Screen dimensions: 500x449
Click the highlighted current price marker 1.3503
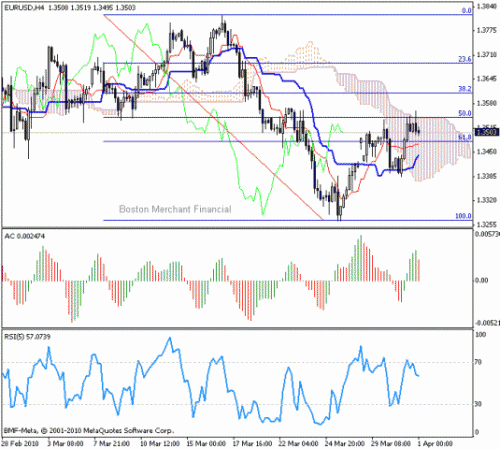(x=487, y=132)
